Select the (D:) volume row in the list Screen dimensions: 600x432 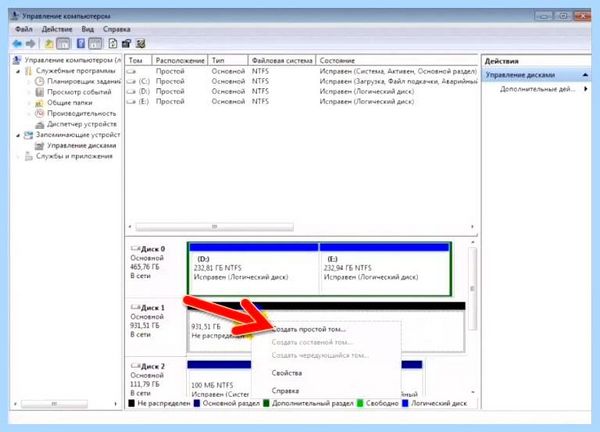tap(302, 91)
